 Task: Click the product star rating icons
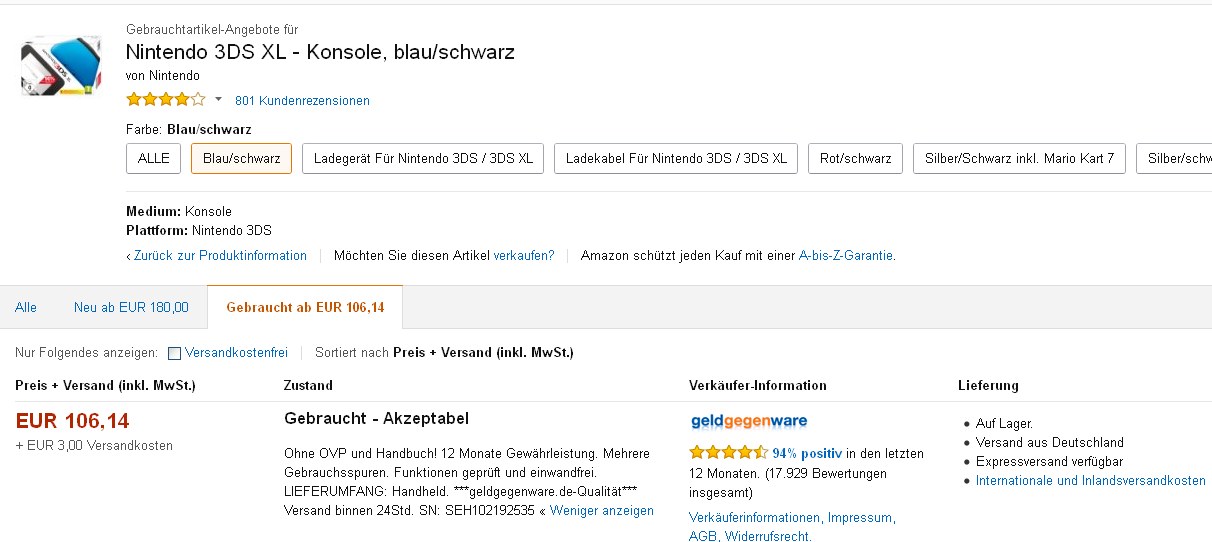point(165,100)
